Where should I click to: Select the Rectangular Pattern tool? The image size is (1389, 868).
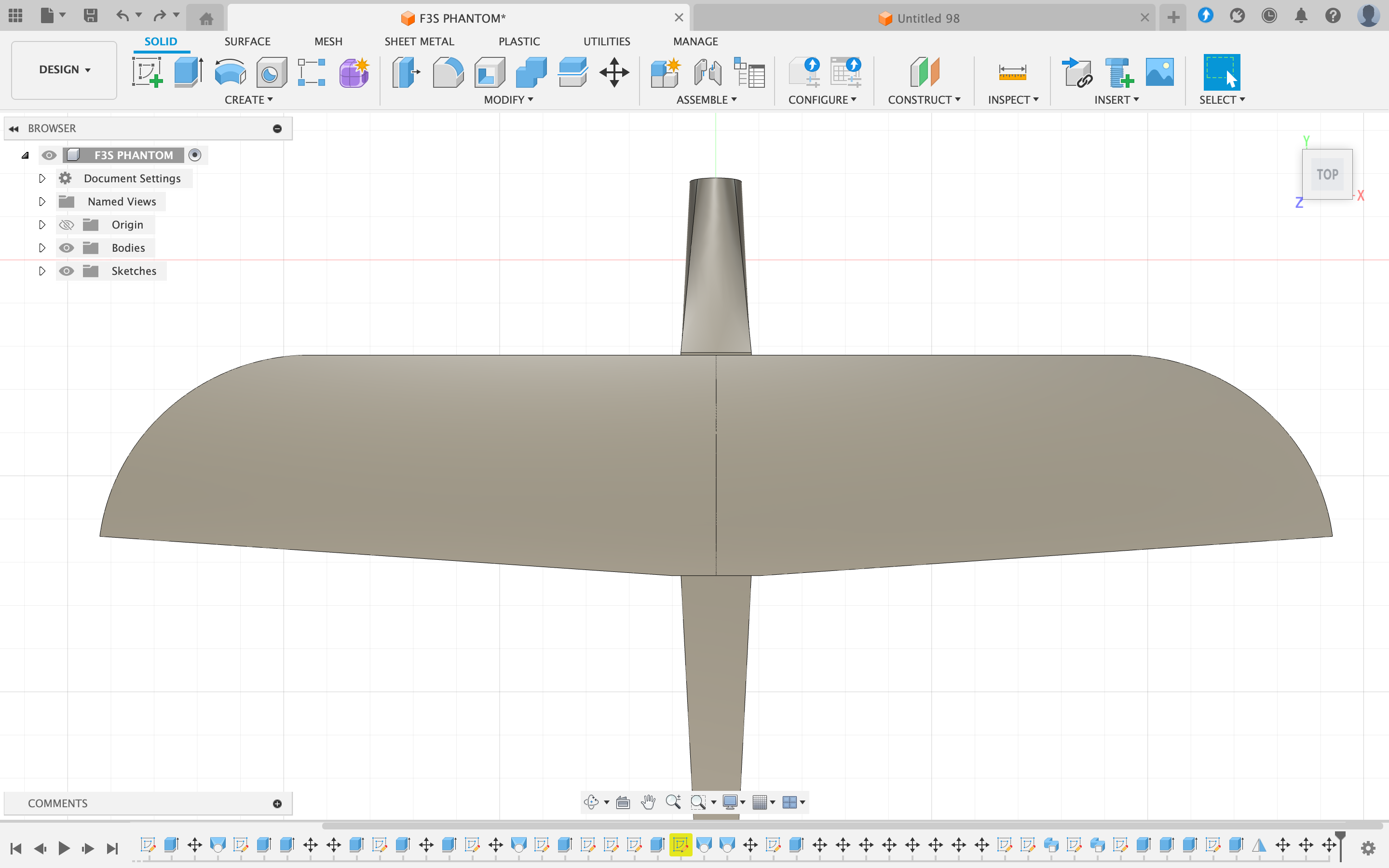(x=312, y=72)
